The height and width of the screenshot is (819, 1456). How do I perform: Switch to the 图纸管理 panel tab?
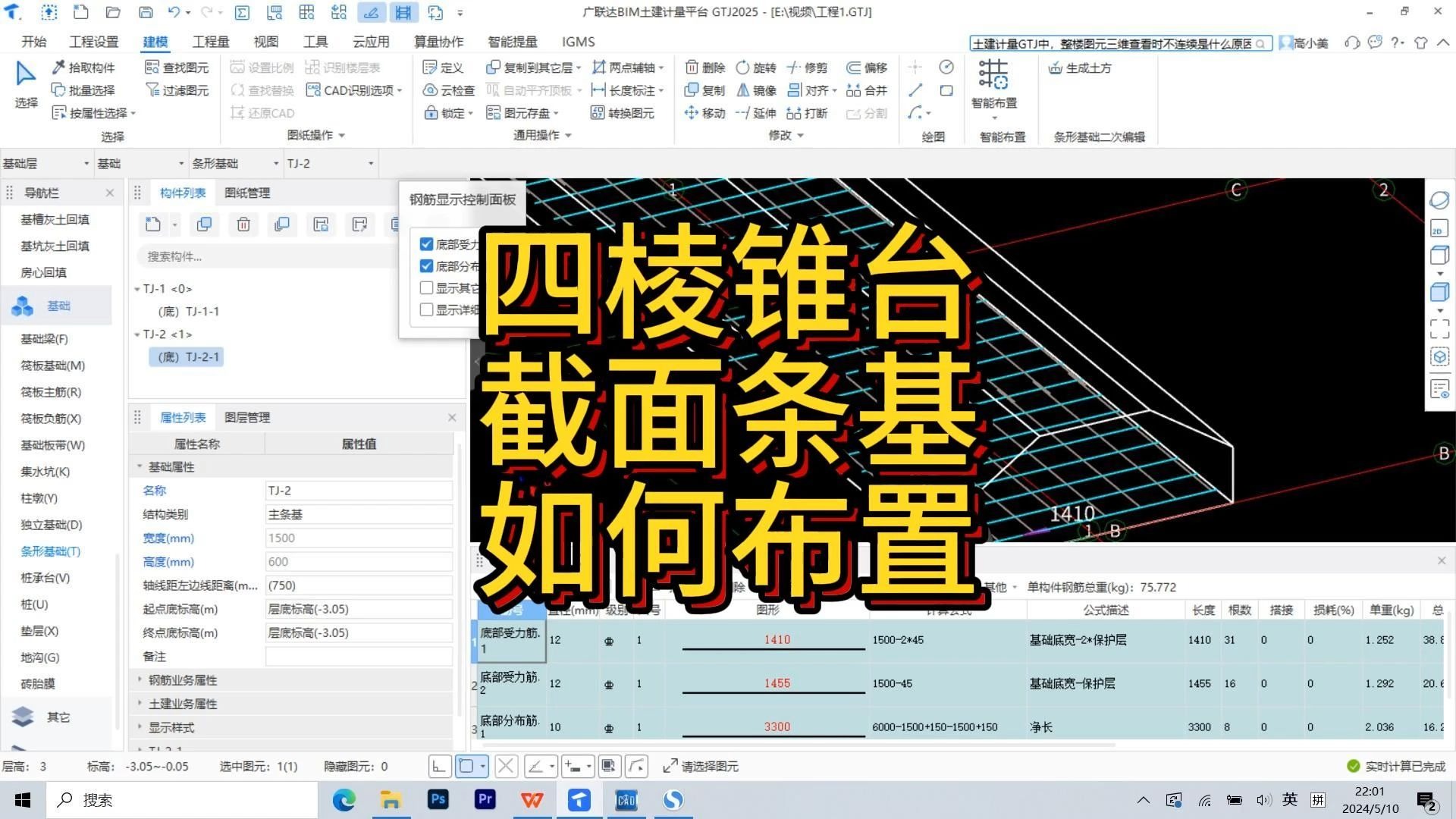[x=247, y=193]
